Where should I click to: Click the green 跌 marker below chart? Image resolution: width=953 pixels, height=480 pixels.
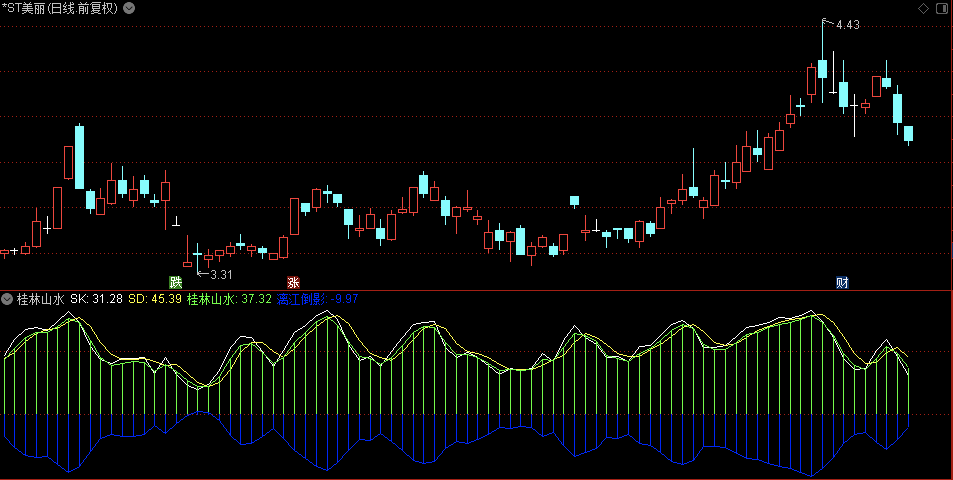click(175, 282)
